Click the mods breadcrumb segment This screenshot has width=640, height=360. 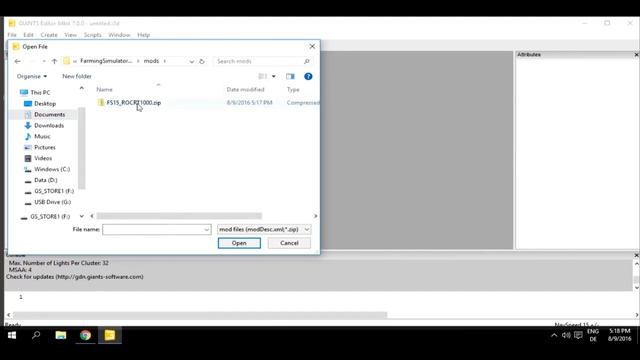[151, 61]
